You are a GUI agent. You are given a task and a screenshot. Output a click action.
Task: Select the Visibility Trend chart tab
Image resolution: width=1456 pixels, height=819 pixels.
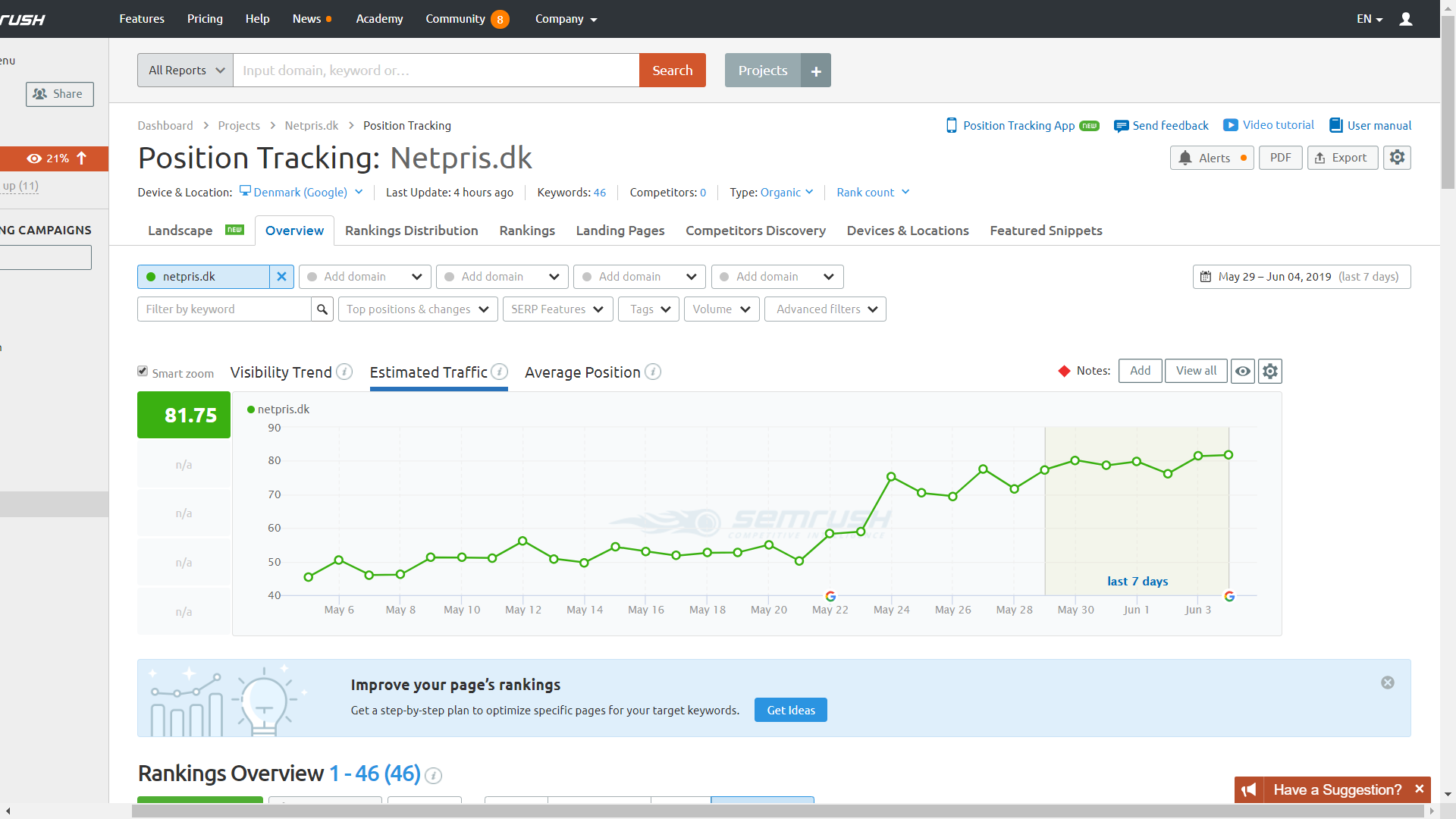tap(281, 372)
